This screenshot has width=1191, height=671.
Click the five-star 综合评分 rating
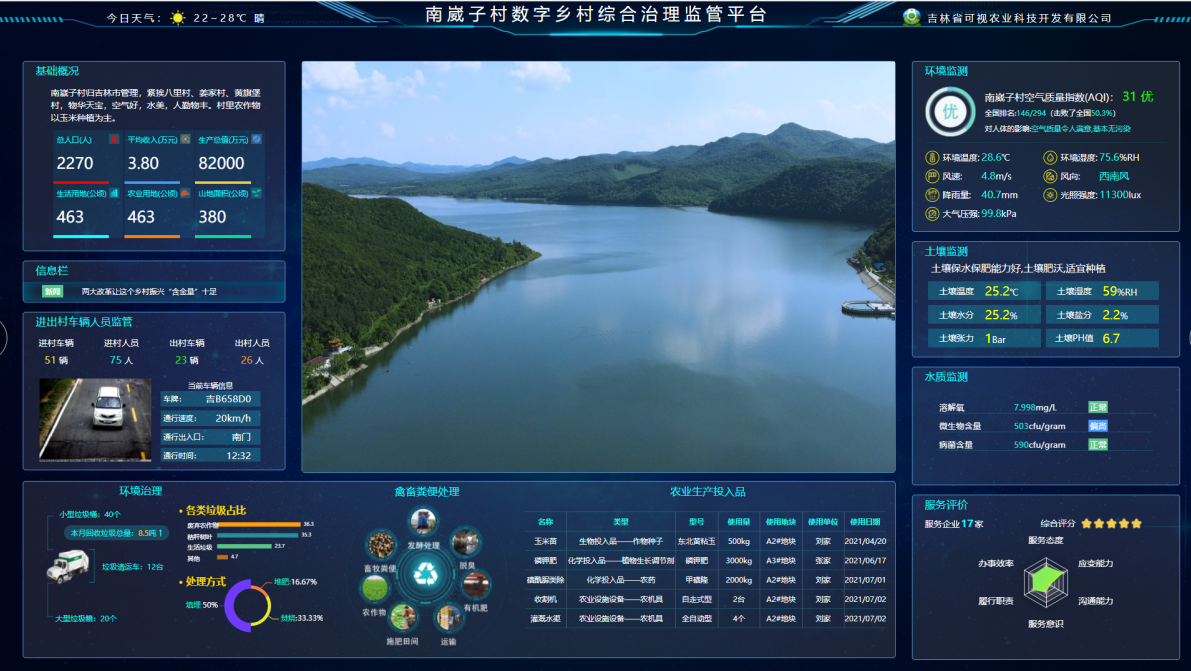1110,523
